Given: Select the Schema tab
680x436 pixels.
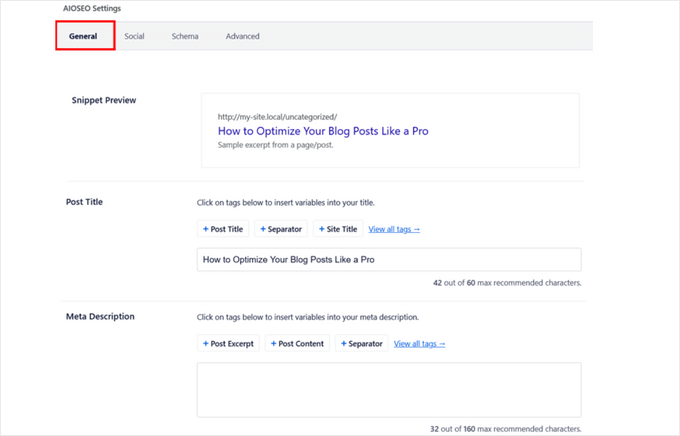Looking at the screenshot, I should point(185,36).
